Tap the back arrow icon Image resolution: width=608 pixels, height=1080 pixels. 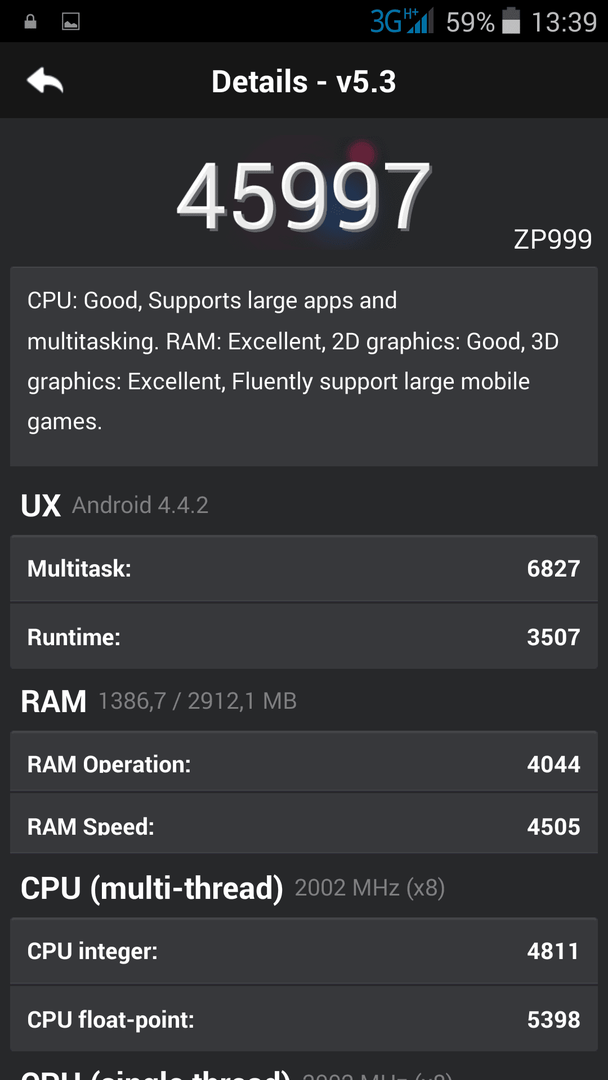[x=45, y=81]
